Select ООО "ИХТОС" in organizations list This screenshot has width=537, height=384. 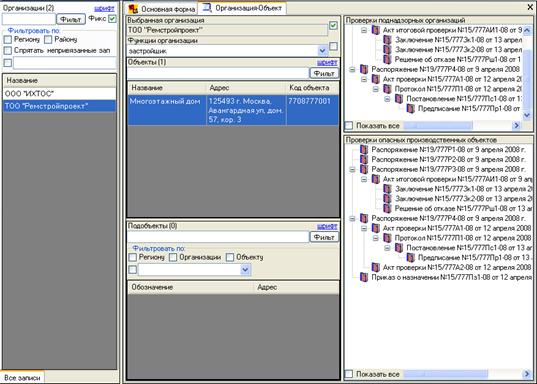coord(60,94)
